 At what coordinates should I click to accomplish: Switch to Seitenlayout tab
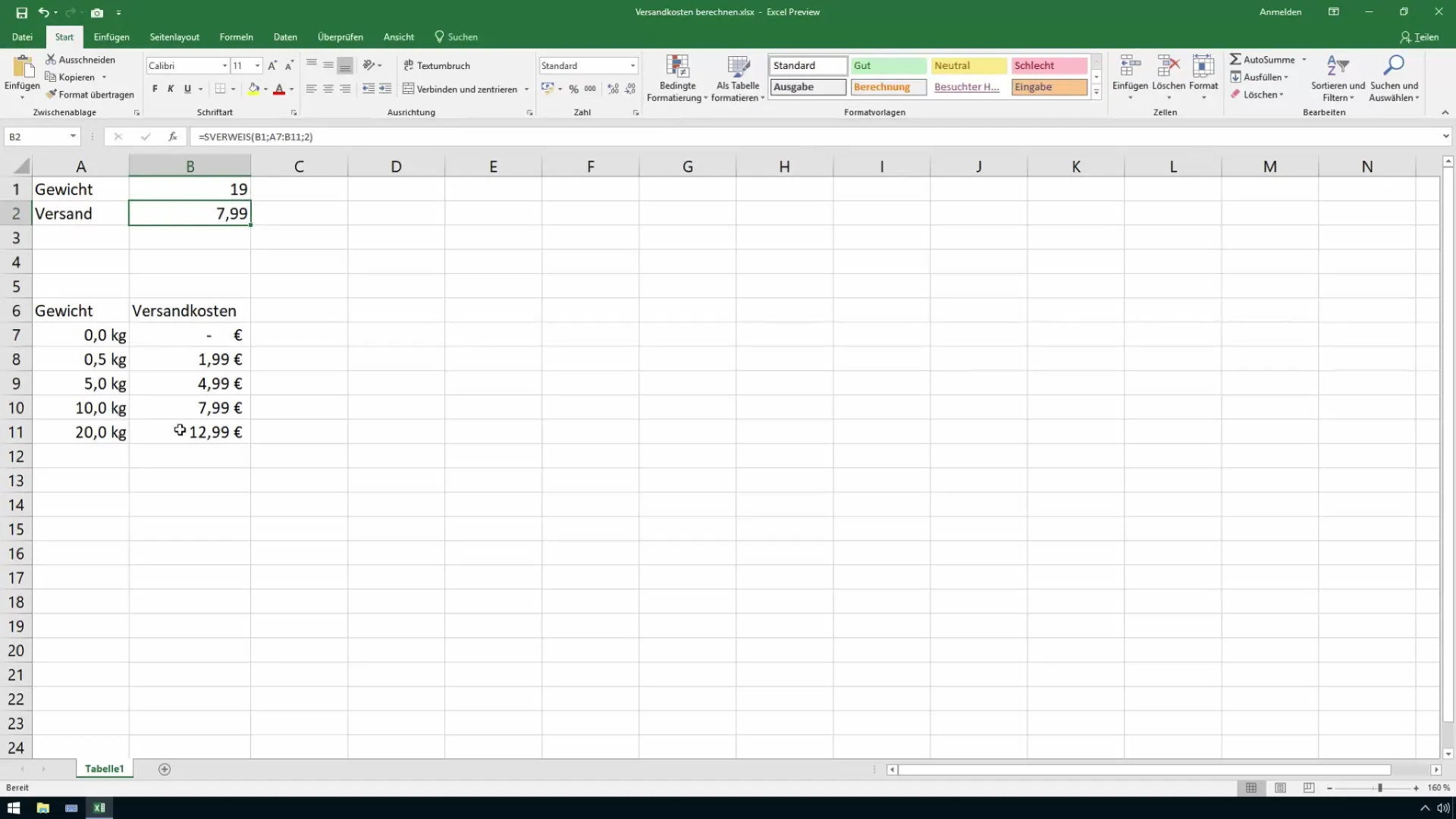[x=174, y=36]
